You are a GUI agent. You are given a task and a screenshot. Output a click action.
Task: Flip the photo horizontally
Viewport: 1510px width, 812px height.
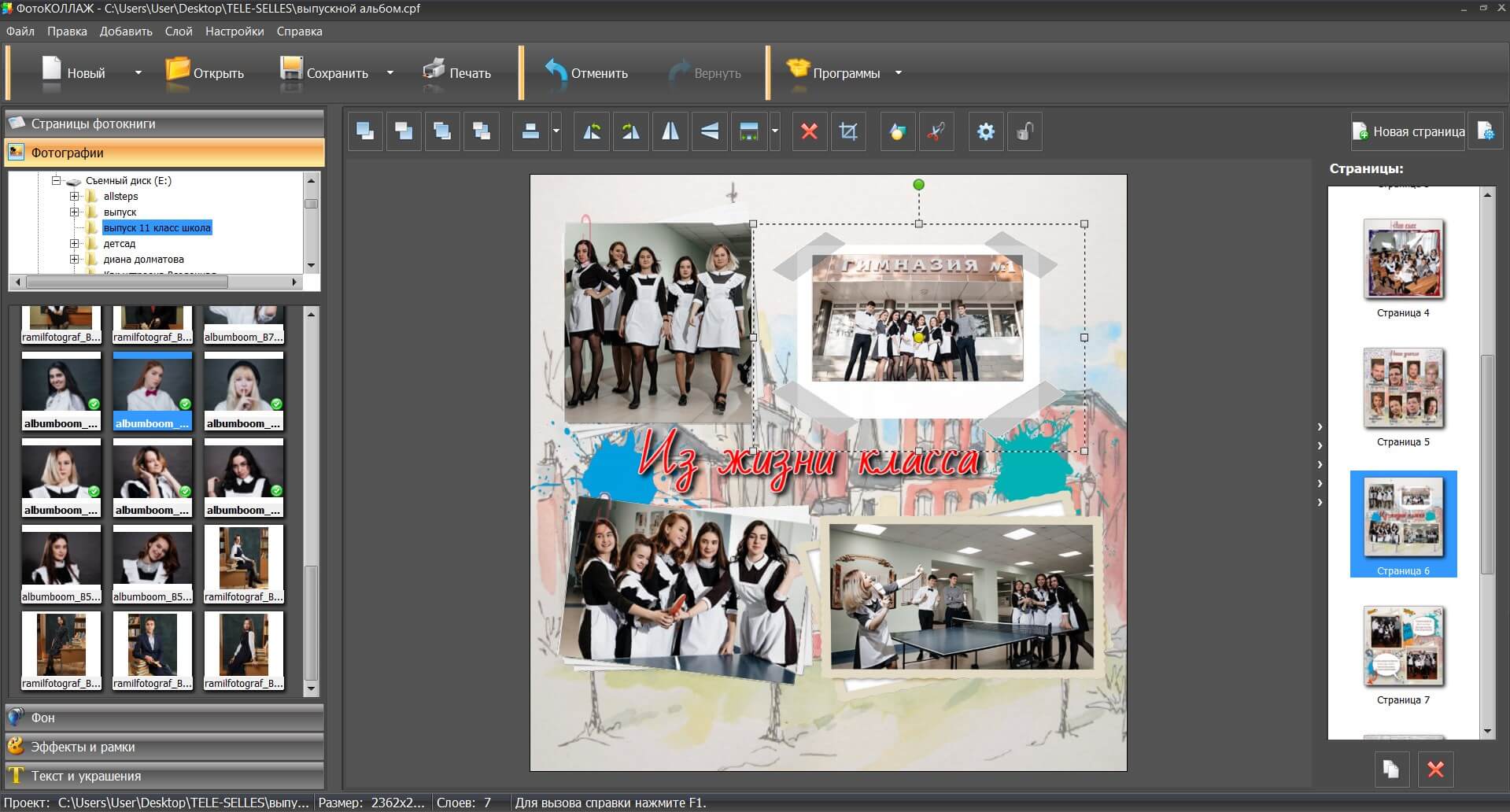(x=670, y=131)
